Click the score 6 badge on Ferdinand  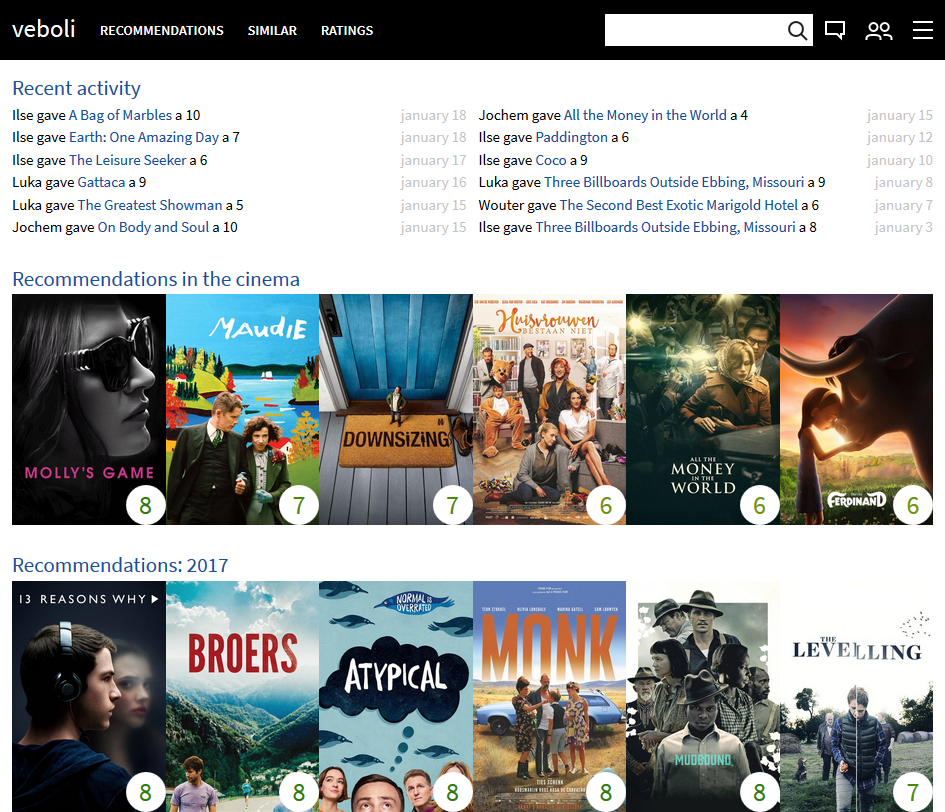pos(913,505)
